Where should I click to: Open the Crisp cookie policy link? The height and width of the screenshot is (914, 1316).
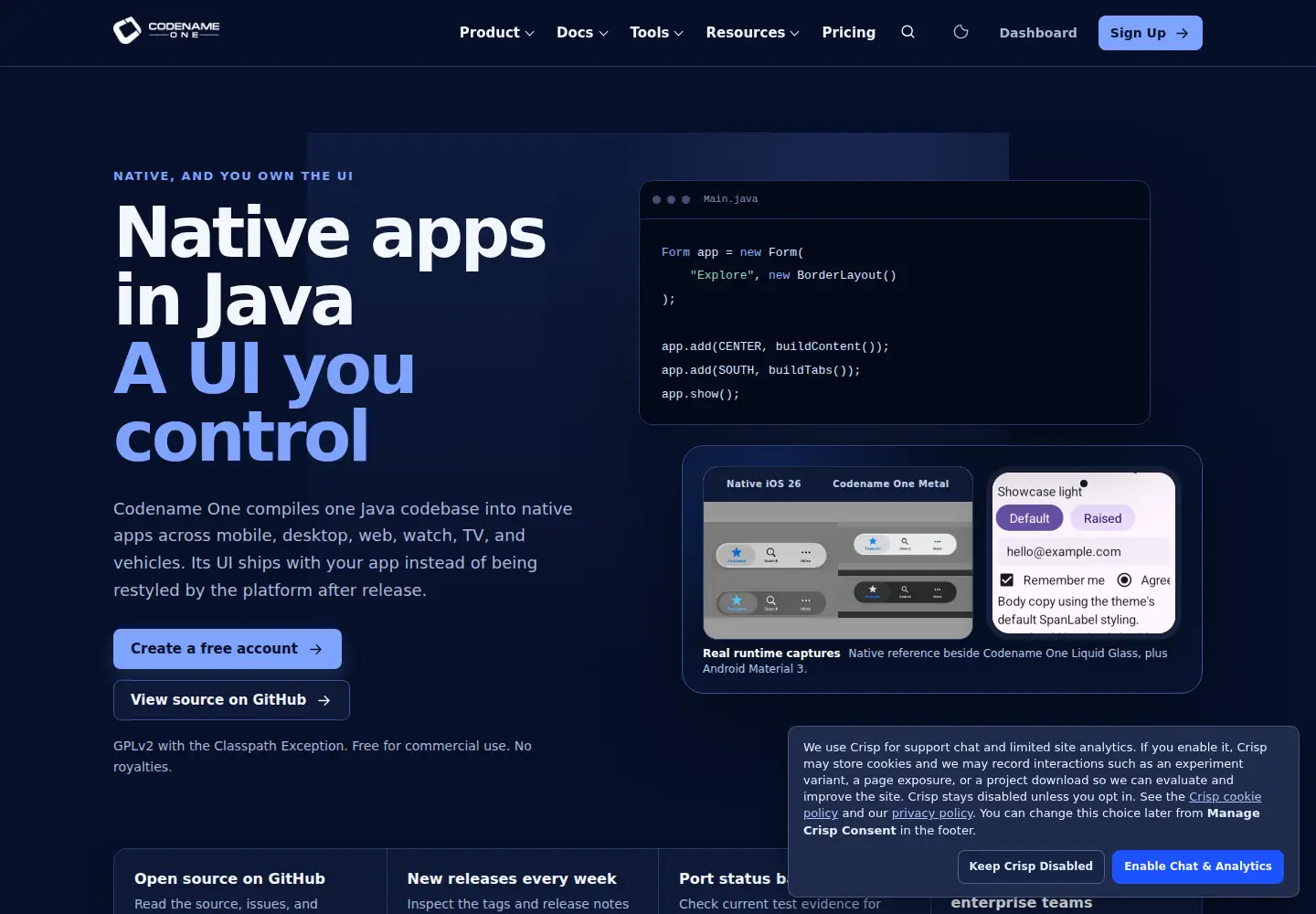pos(1225,797)
